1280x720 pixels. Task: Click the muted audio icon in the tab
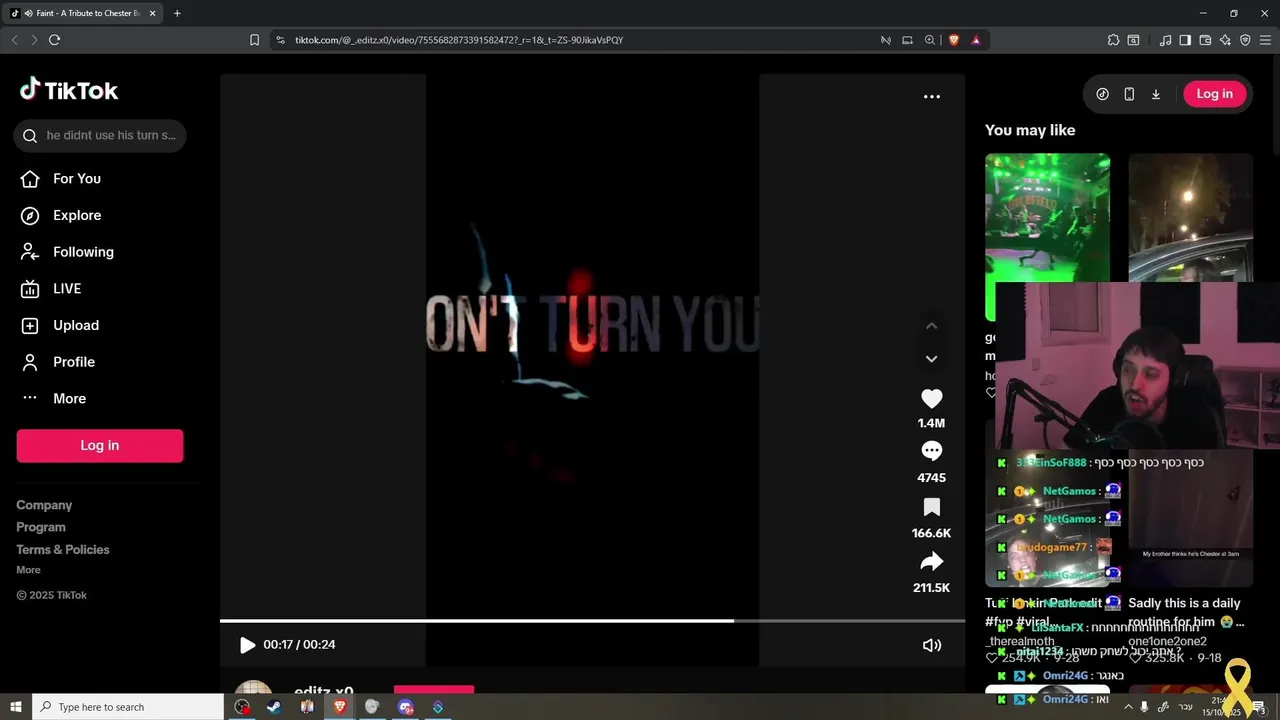[27, 13]
